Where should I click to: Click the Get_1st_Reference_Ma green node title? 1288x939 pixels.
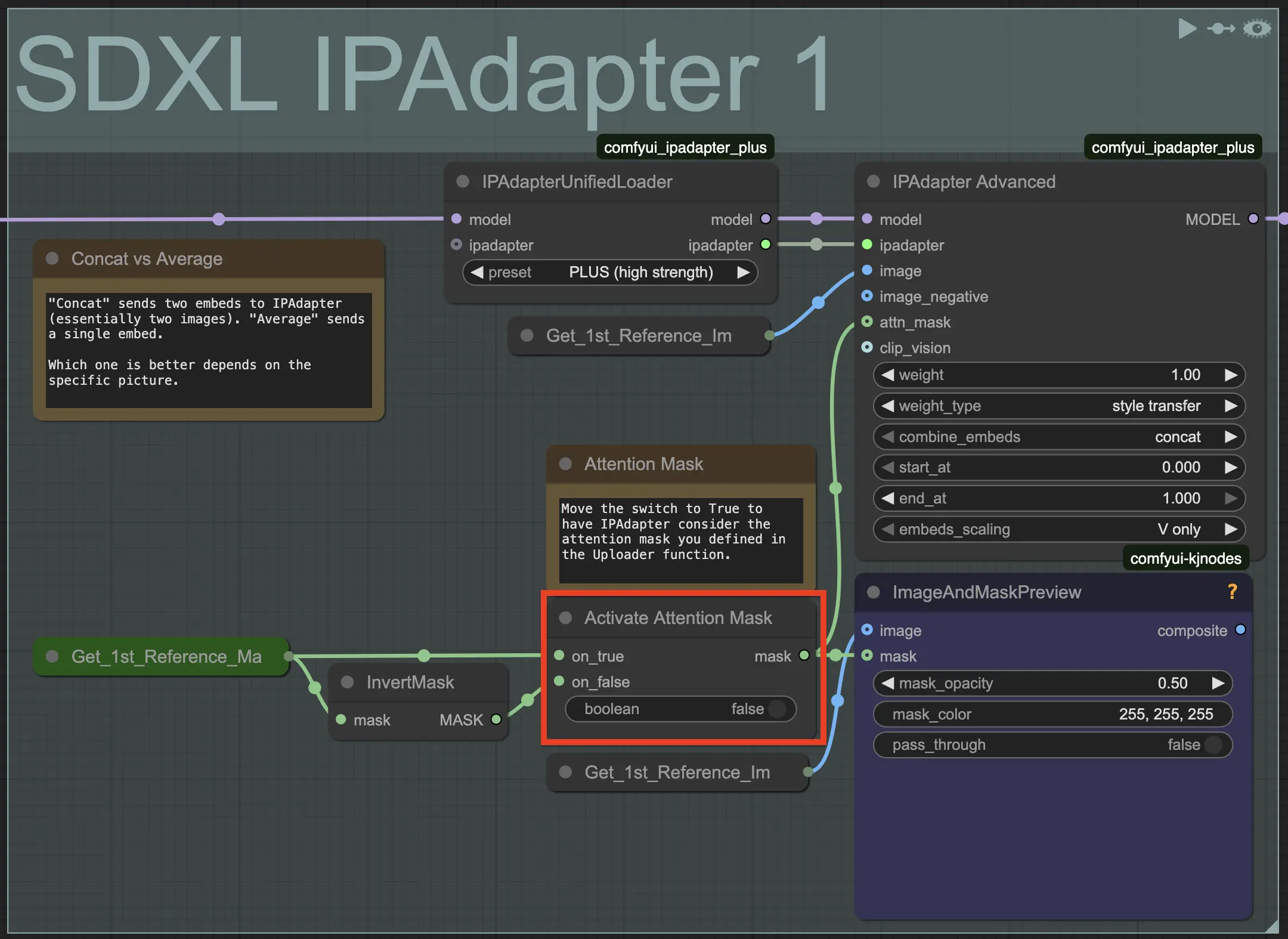[166, 656]
